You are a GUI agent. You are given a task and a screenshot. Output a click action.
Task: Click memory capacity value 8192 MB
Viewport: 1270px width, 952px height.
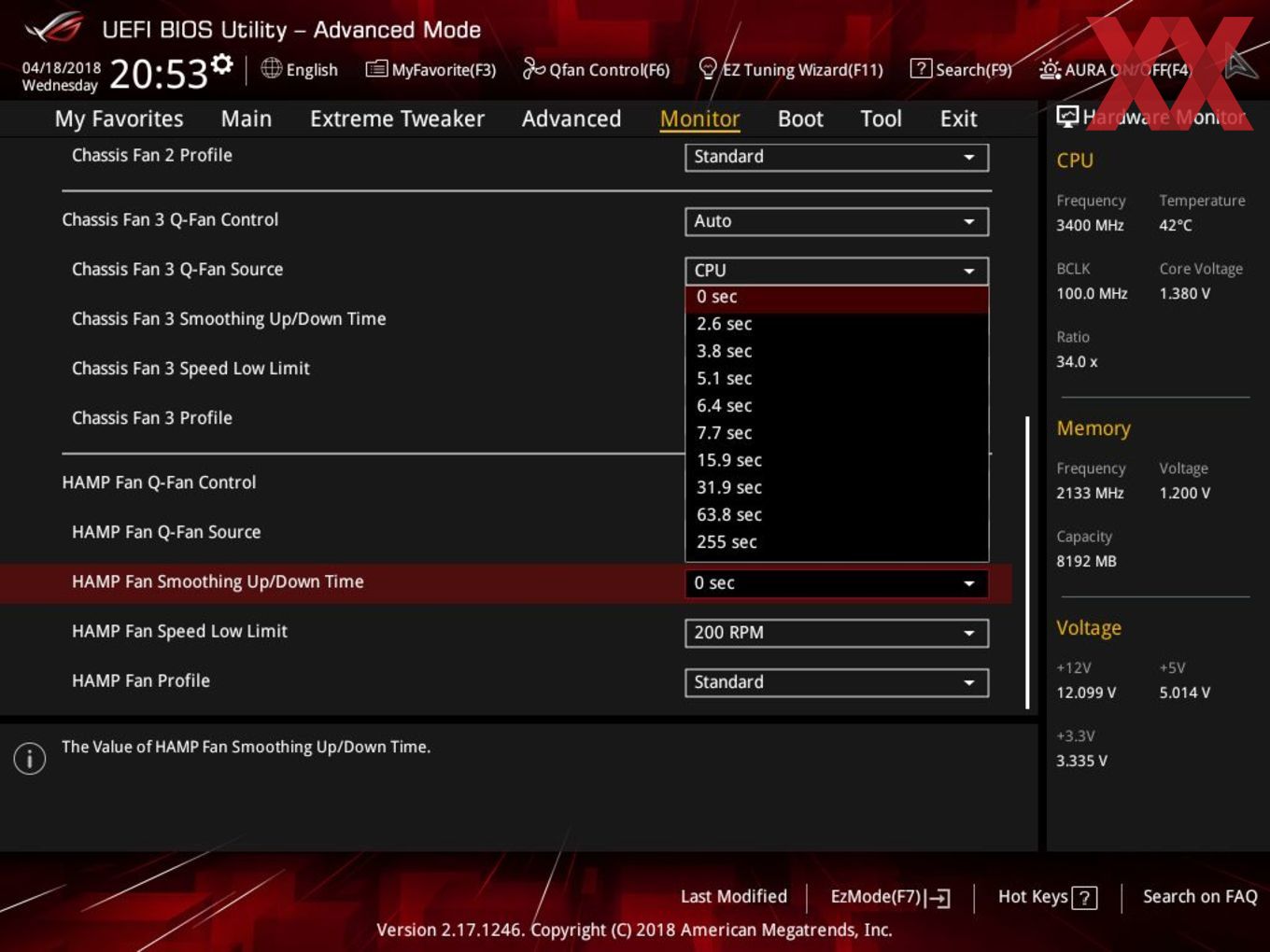[x=1086, y=561]
